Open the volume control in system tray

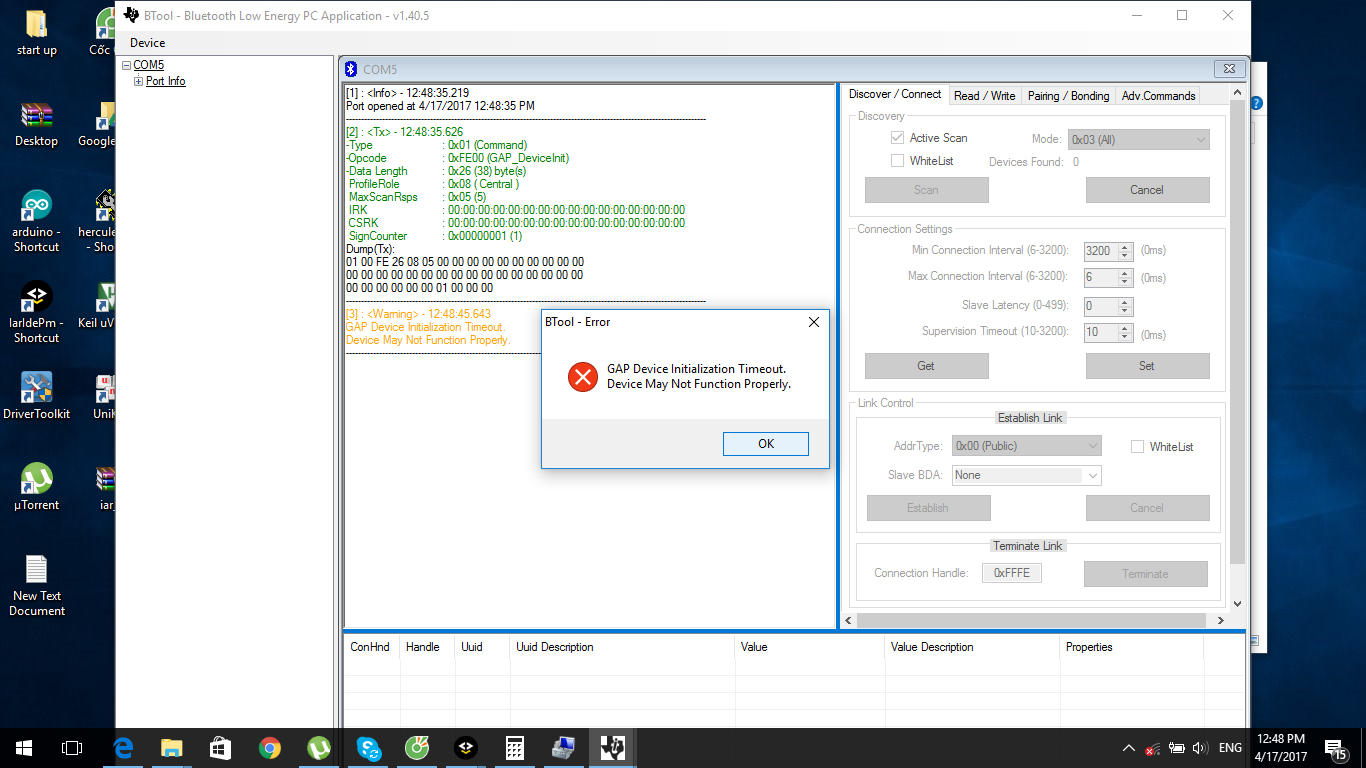(x=1199, y=748)
